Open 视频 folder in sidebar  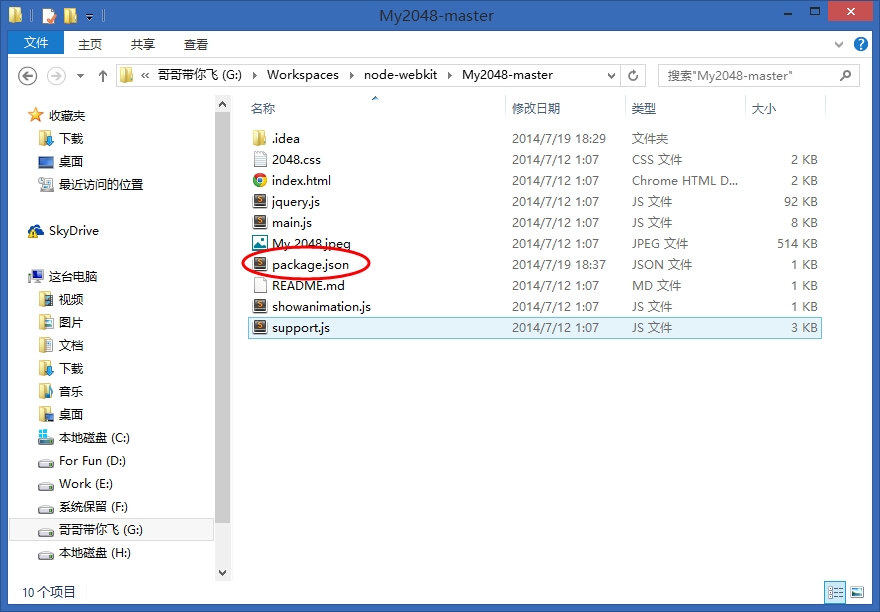pyautogui.click(x=71, y=300)
